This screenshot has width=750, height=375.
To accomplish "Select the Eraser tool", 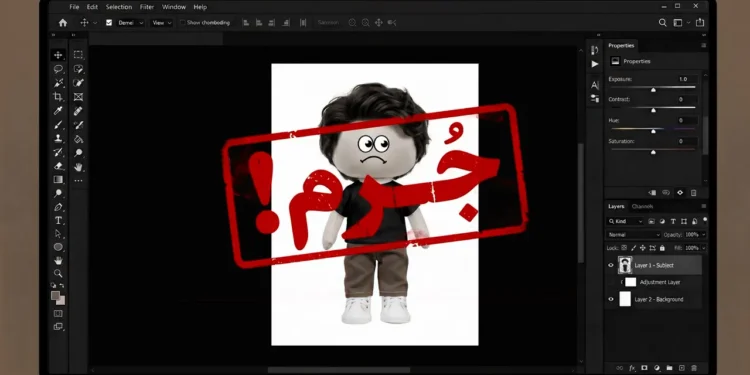I will pos(58,166).
